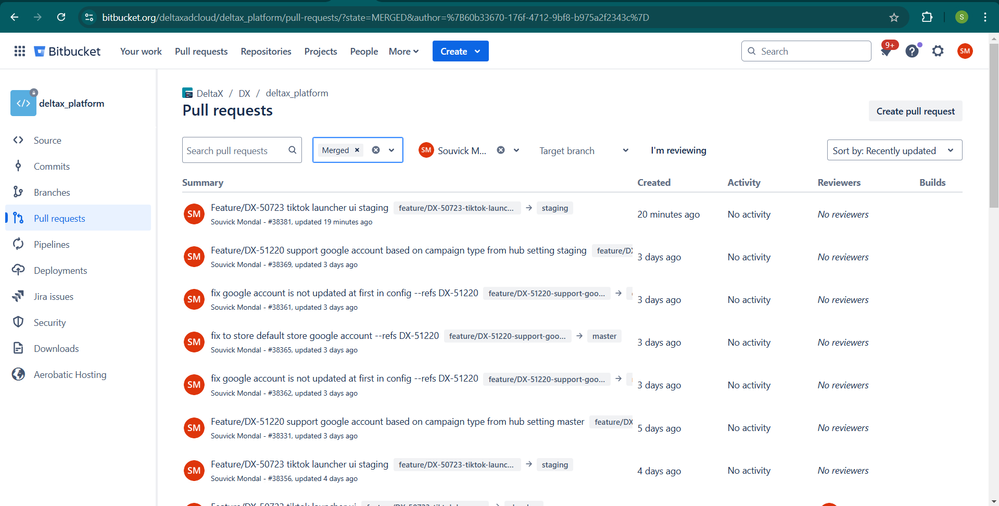Open pull request #38362 fix google account
999x506 pixels.
tap(344, 379)
